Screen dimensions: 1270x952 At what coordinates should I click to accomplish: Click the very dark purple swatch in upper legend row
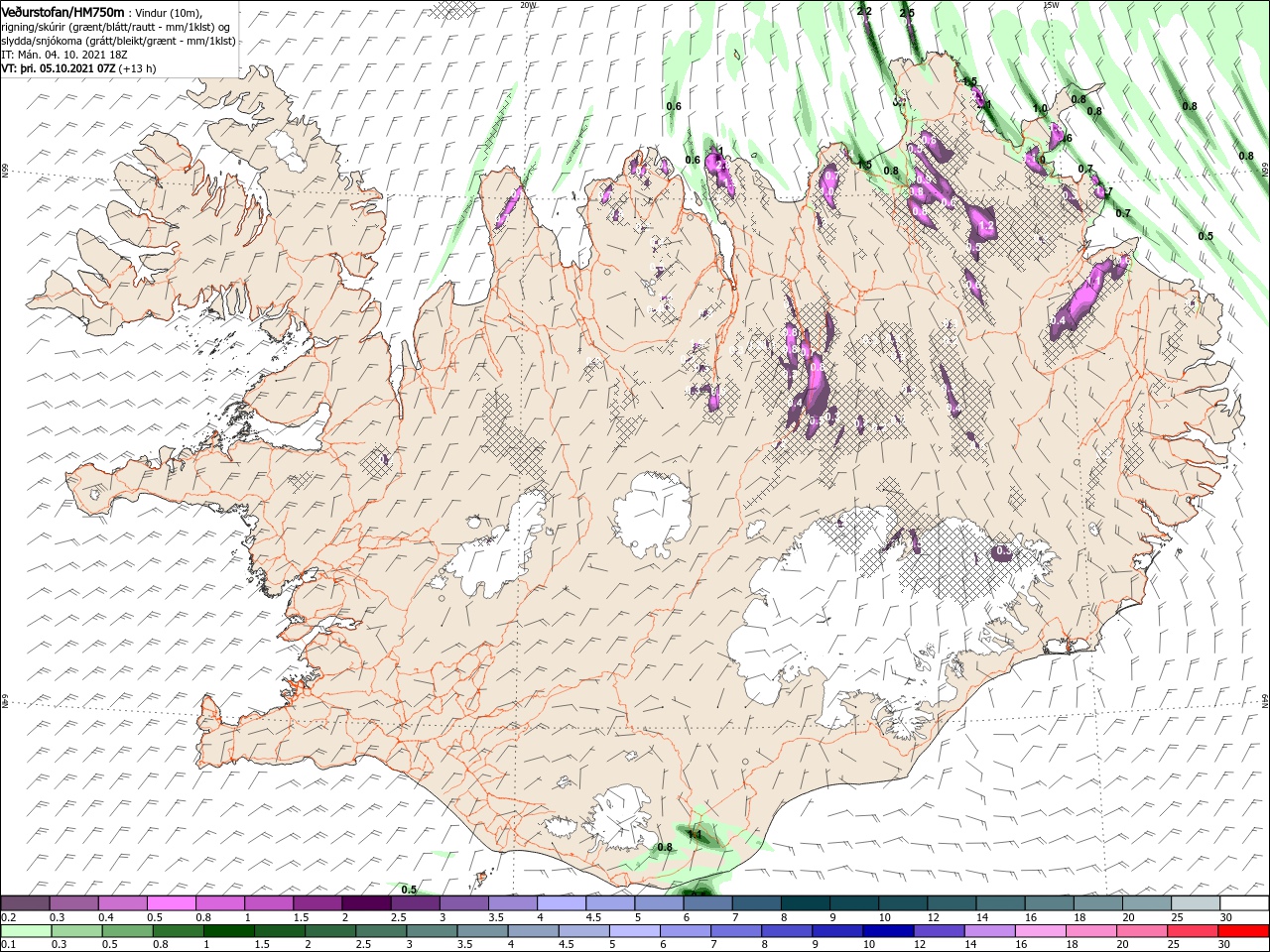click(x=365, y=903)
